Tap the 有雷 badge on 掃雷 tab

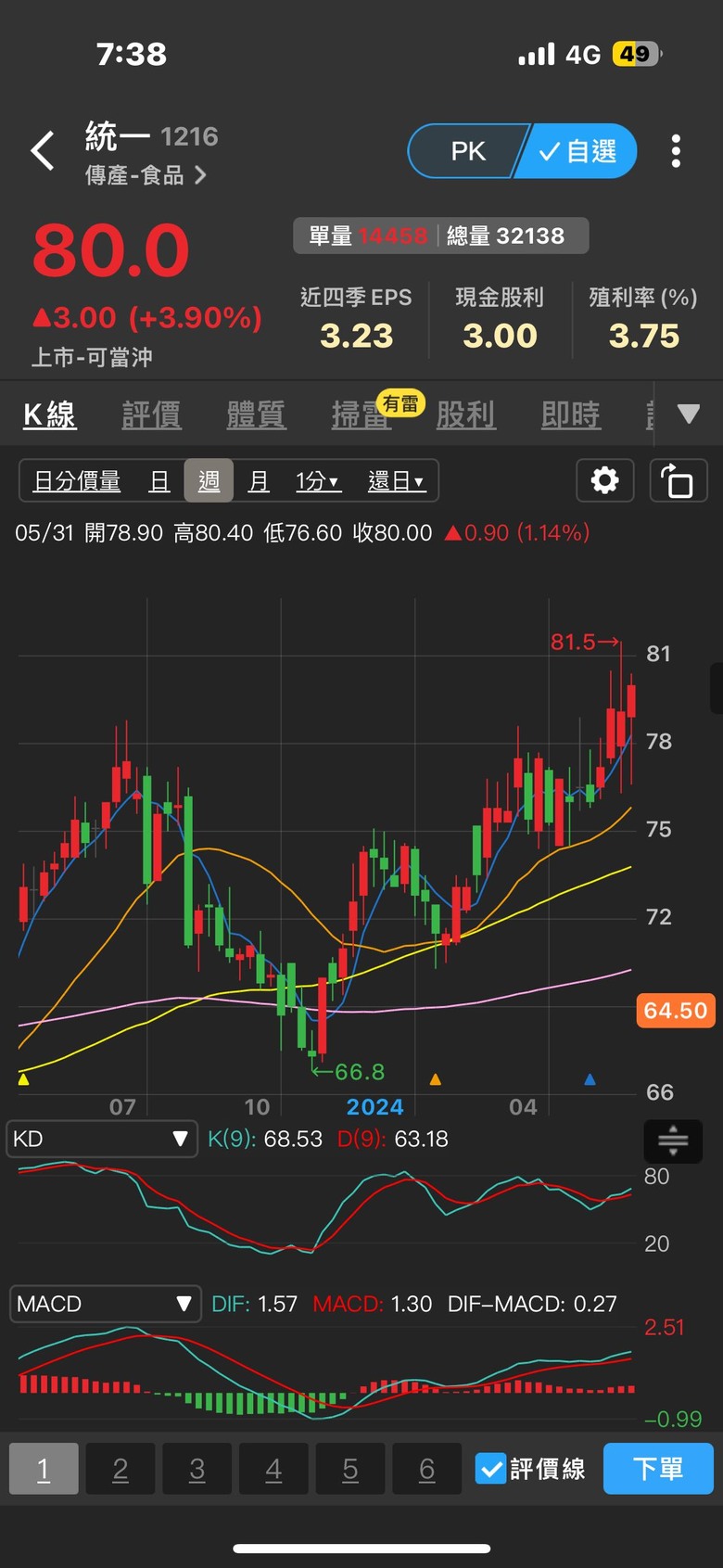(400, 403)
